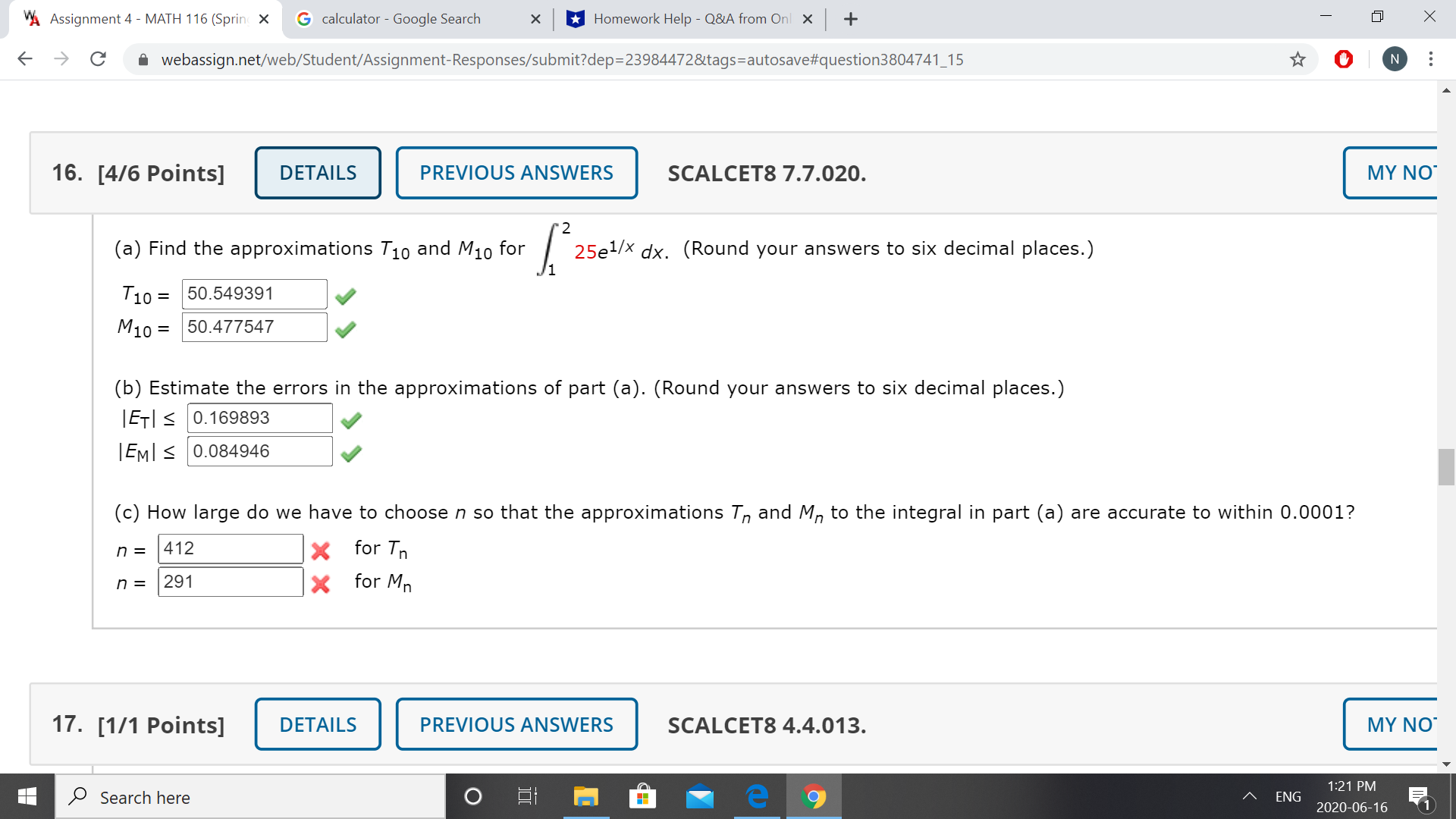The height and width of the screenshot is (819, 1456).
Task: Open Microsoft Store from the taskbar
Action: point(642,797)
